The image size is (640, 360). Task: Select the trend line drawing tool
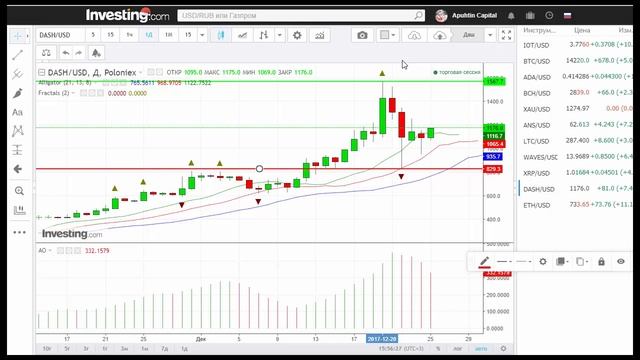click(x=18, y=55)
